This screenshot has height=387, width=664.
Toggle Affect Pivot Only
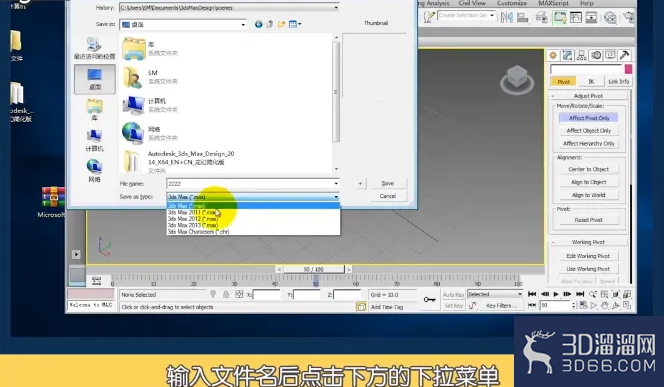pyautogui.click(x=589, y=118)
